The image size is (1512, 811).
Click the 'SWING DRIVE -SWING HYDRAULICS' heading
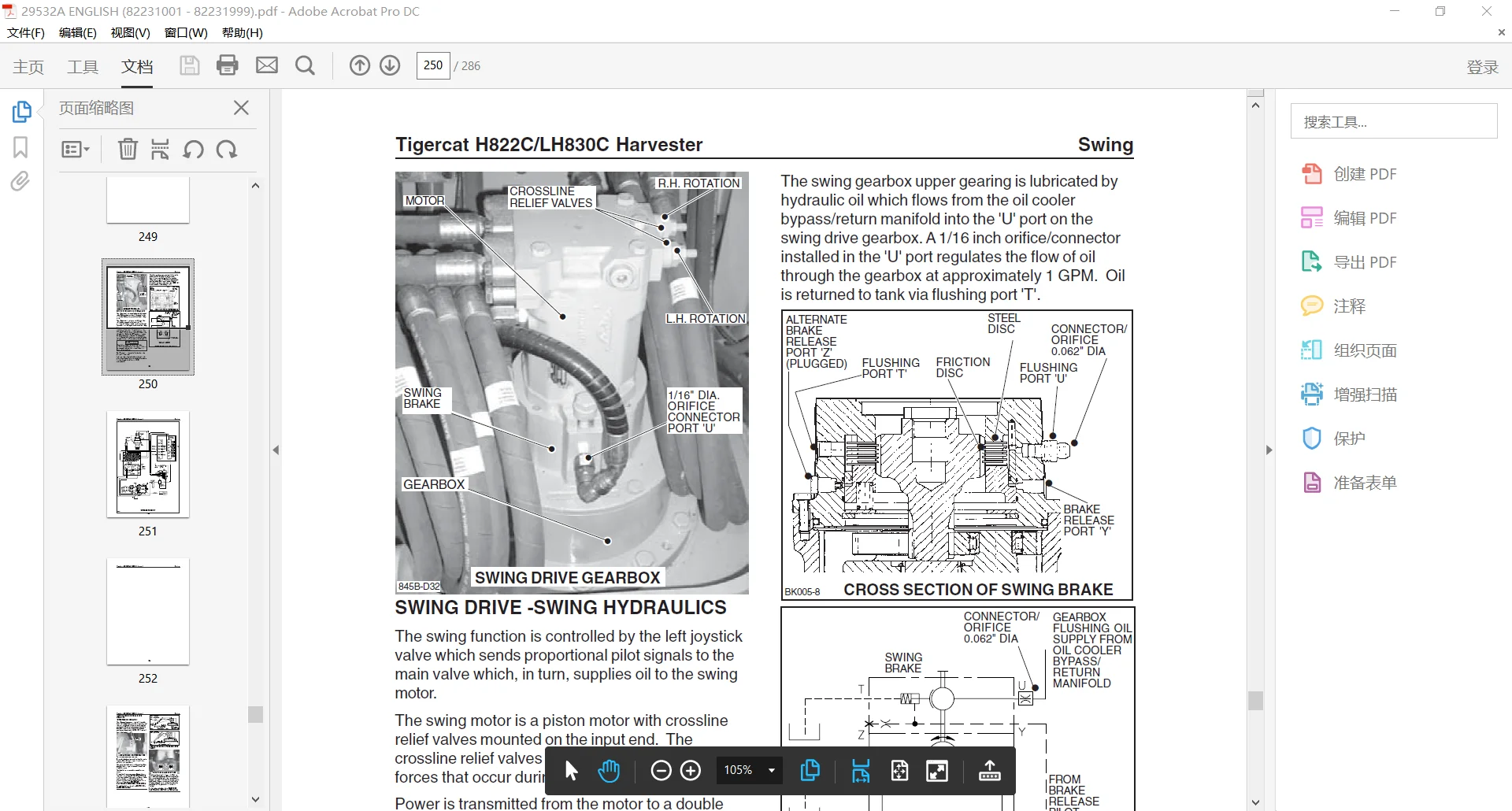(x=561, y=608)
